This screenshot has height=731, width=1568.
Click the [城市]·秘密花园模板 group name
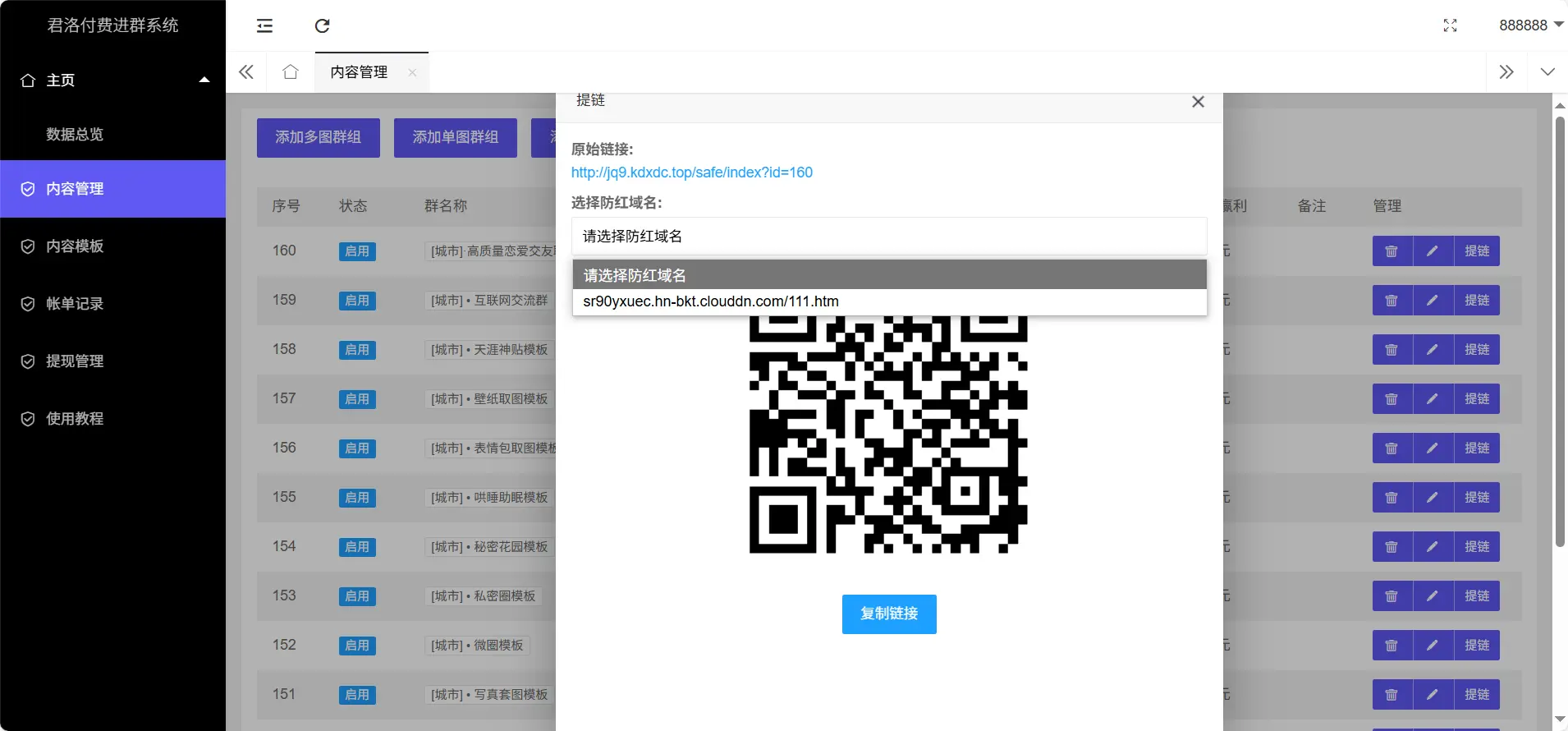[x=489, y=547]
